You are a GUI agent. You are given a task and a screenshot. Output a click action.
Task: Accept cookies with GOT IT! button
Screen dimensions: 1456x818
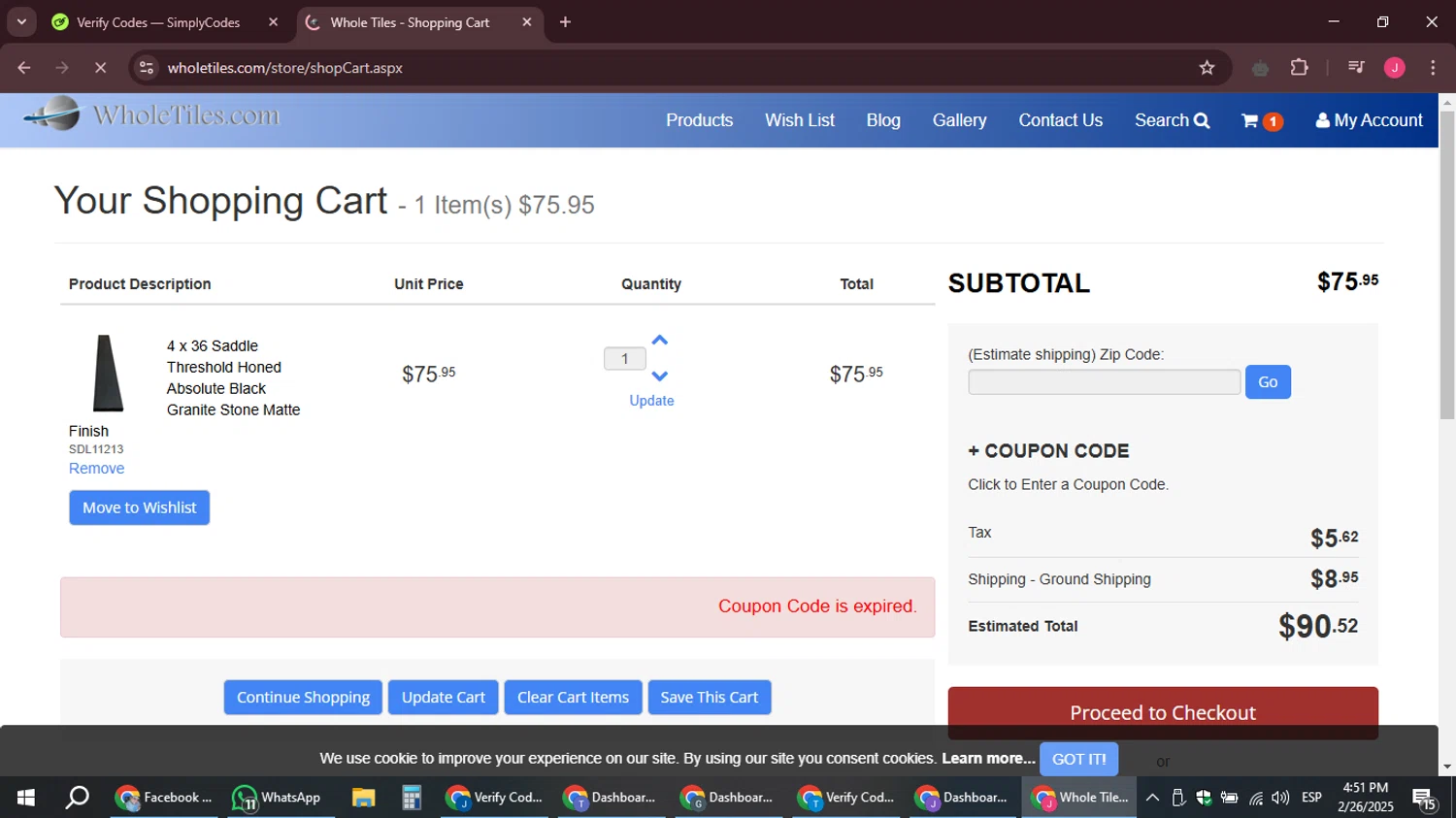1079,759
